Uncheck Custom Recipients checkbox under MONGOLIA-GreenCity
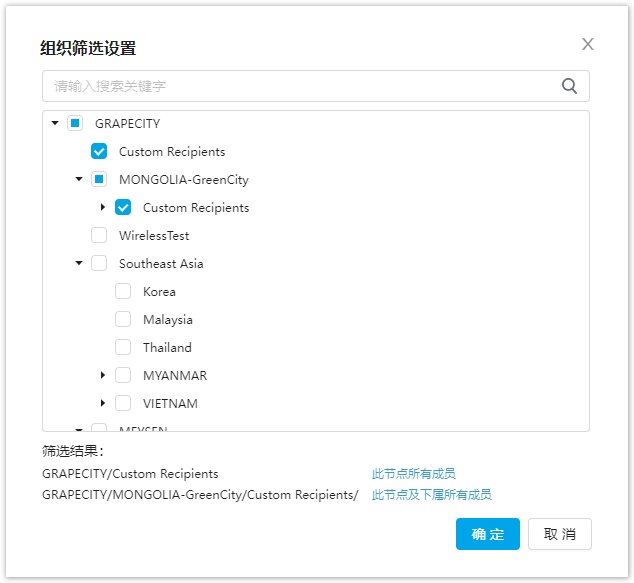This screenshot has height=583, width=634. pyautogui.click(x=123, y=207)
